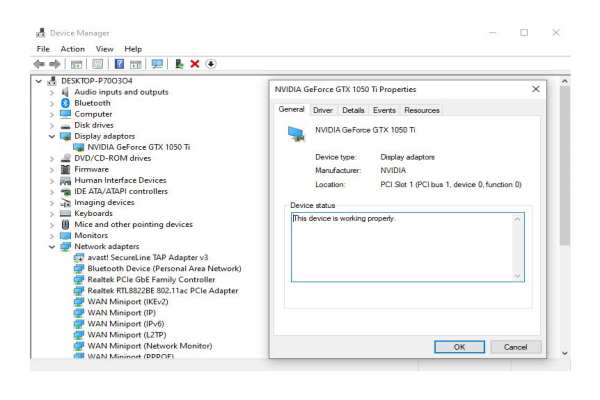Click the Keyboards category icon

(65, 213)
